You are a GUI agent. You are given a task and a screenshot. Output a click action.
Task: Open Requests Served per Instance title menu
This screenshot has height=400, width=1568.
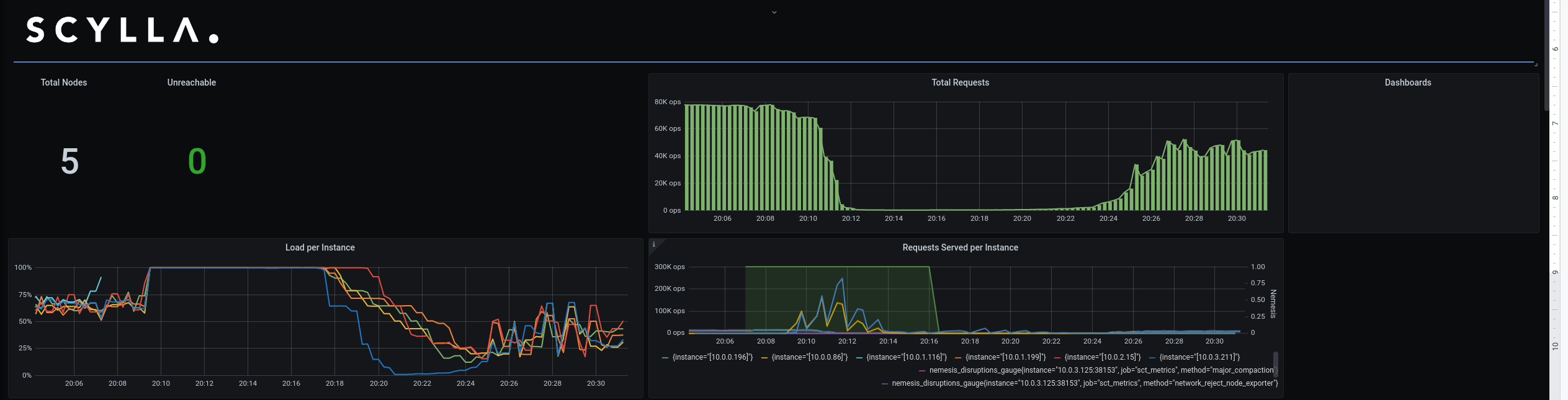pyautogui.click(x=960, y=247)
